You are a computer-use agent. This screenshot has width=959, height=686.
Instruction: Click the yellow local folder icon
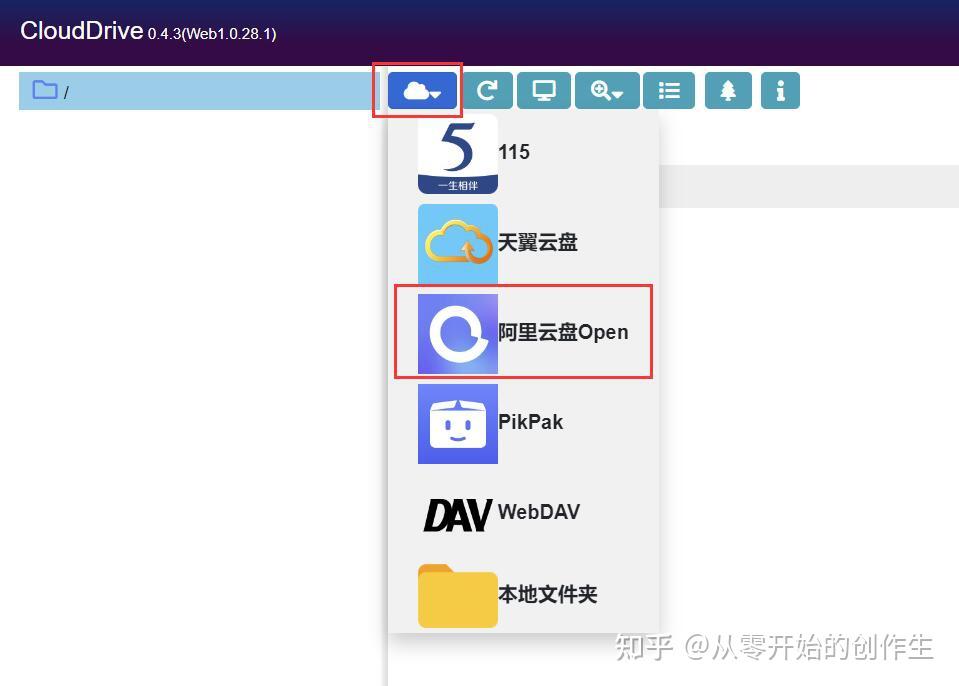coord(457,596)
